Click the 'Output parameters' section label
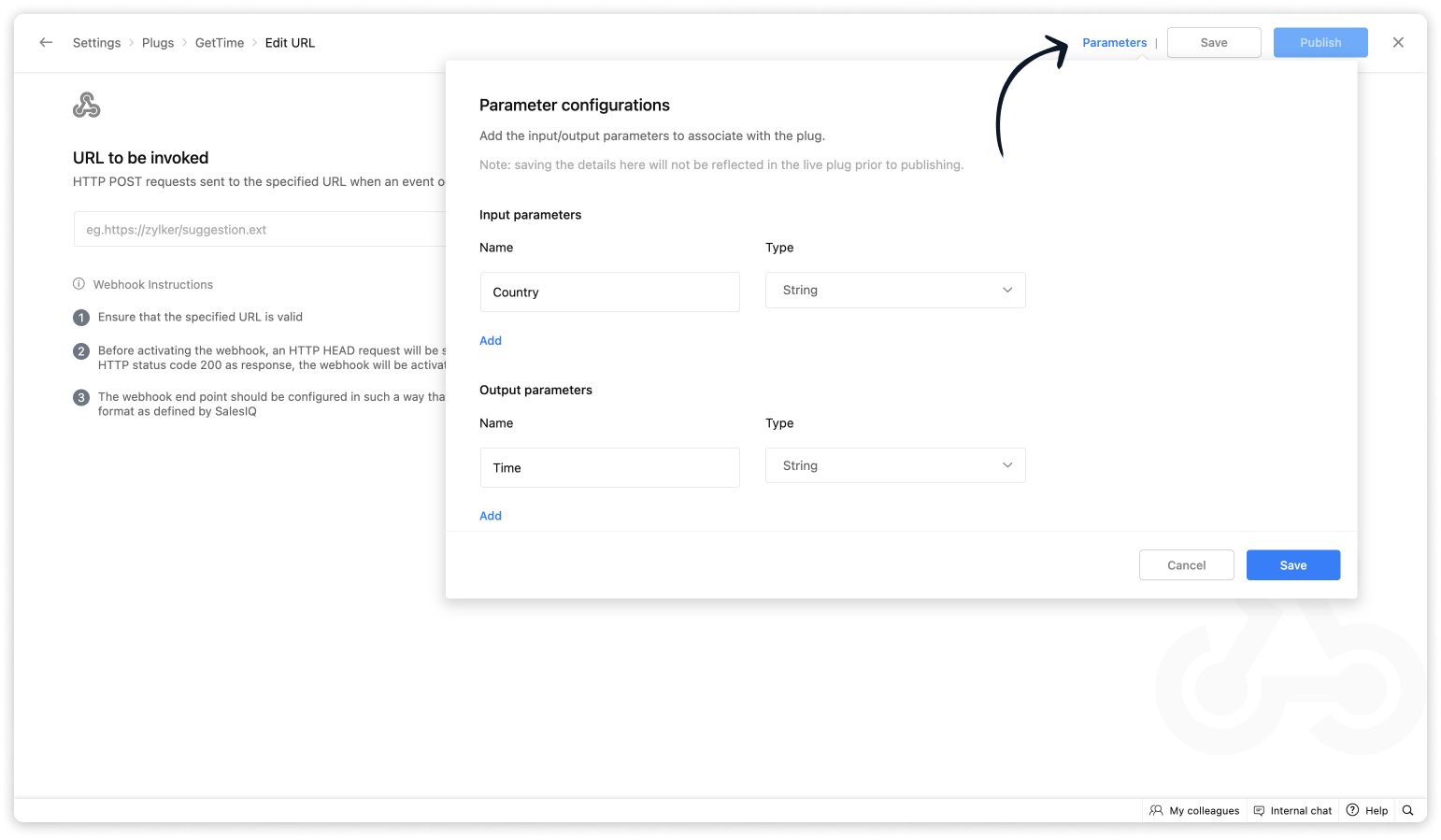 (x=535, y=391)
